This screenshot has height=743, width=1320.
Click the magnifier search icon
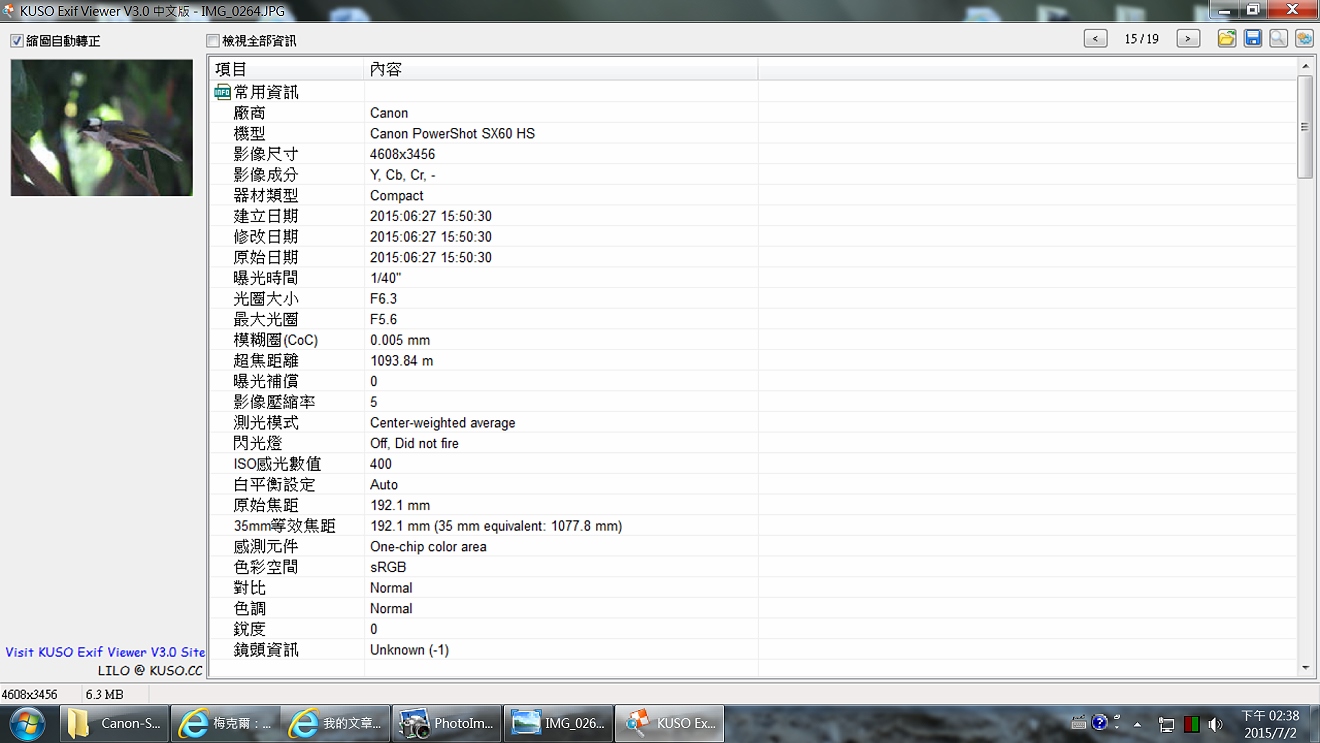click(x=1279, y=38)
